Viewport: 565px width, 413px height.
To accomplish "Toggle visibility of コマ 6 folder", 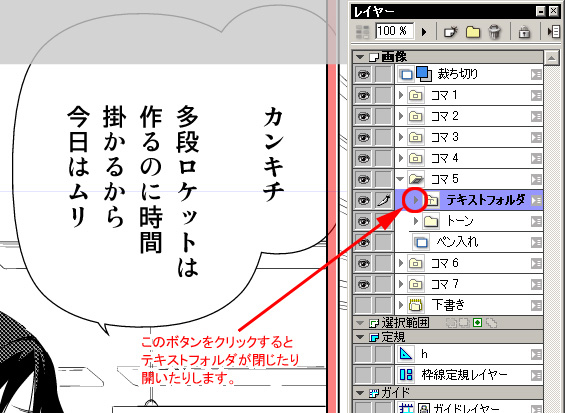I will pyautogui.click(x=364, y=263).
